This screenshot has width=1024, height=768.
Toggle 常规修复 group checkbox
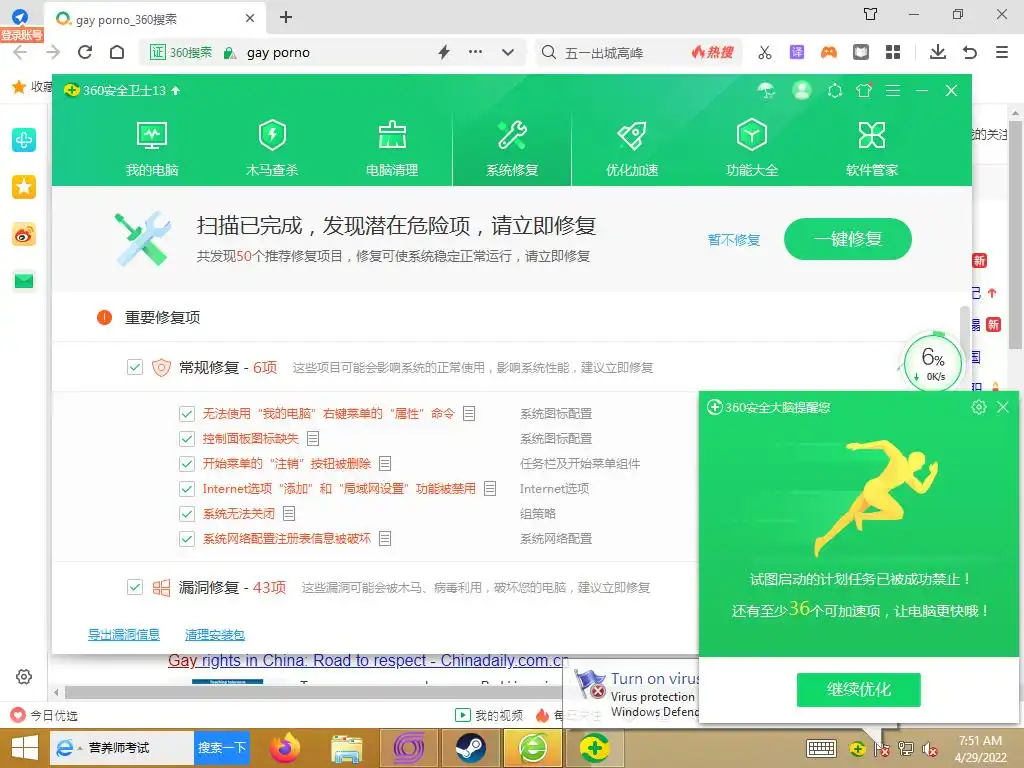click(135, 367)
